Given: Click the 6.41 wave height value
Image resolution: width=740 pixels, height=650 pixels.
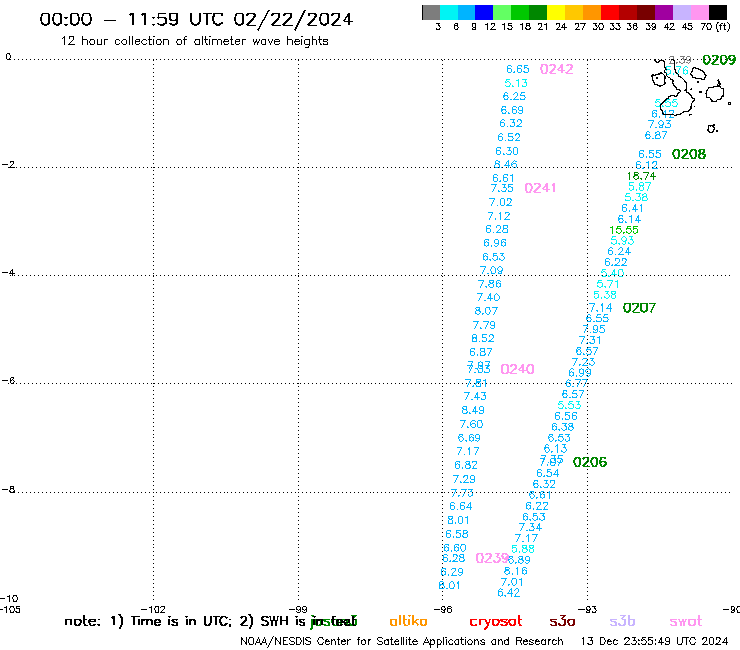Looking at the screenshot, I should pos(632,208).
